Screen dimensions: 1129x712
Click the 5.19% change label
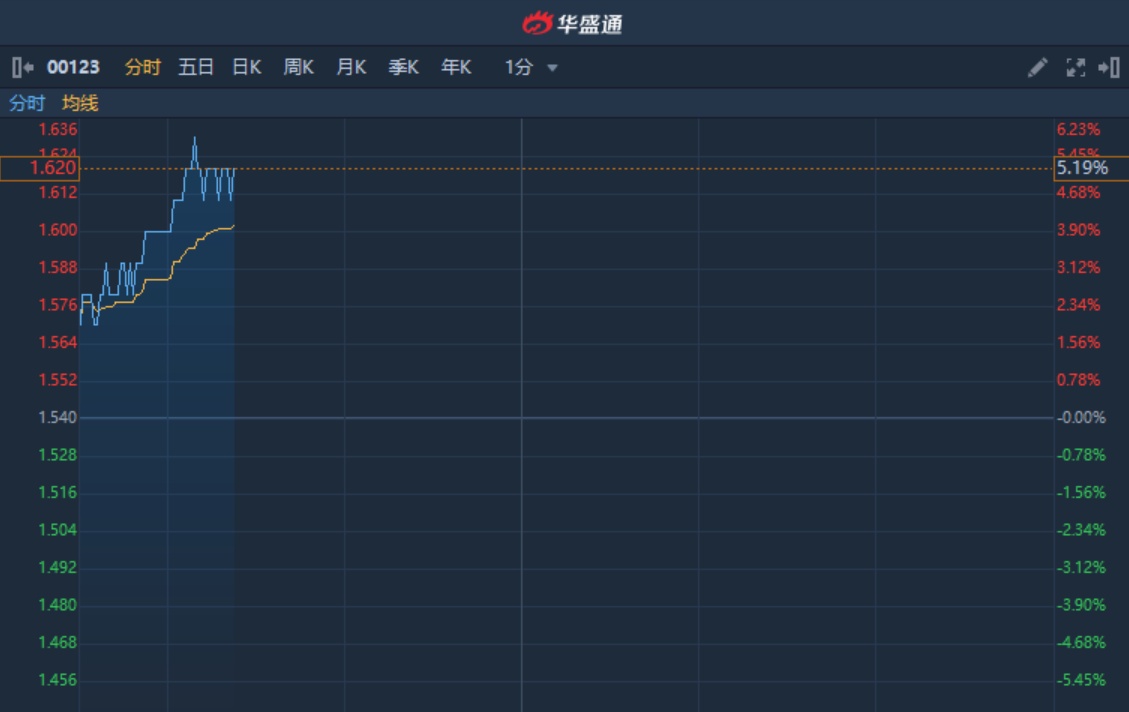[1091, 168]
